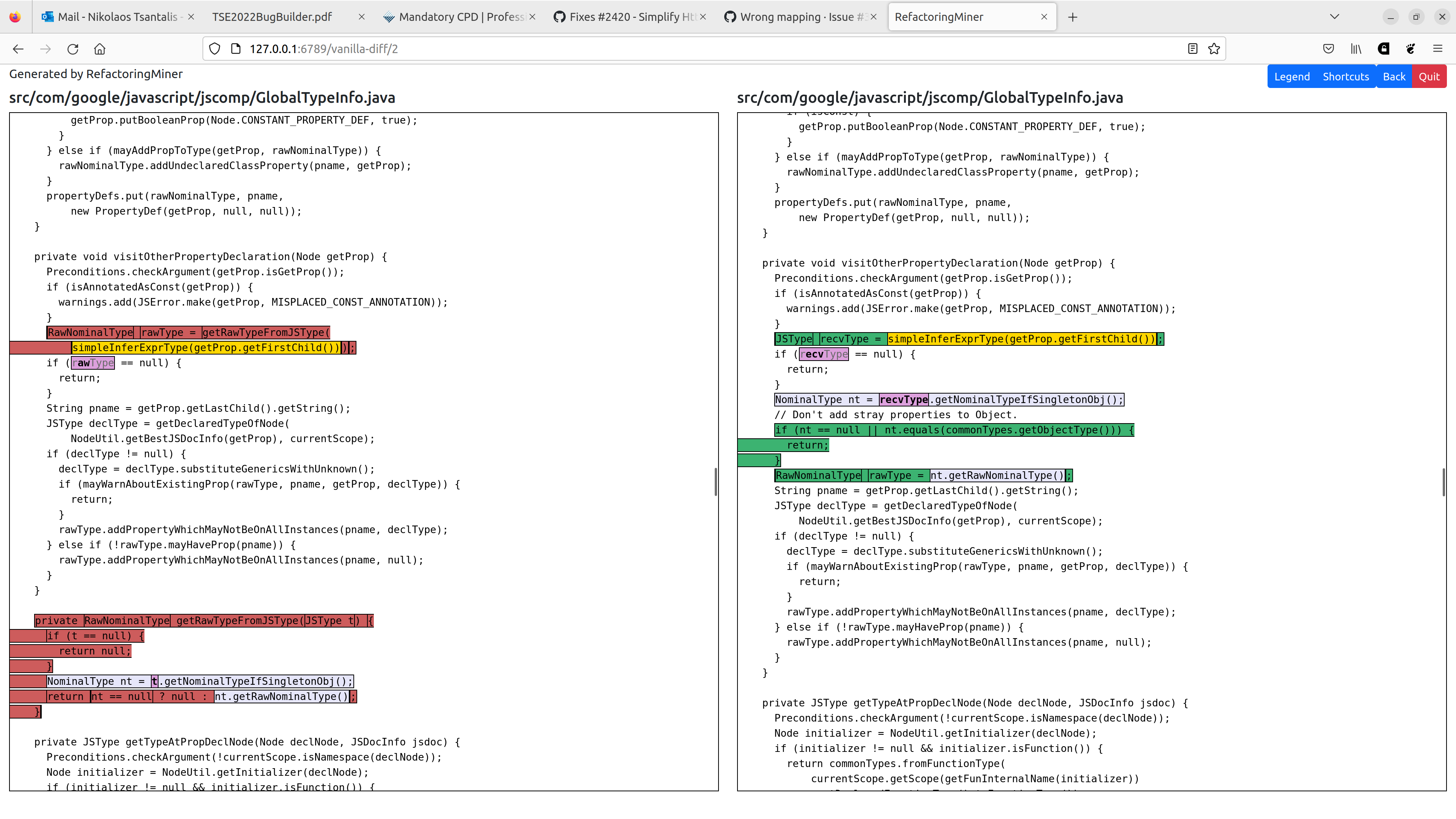The height and width of the screenshot is (819, 1456).
Task: Quit RefactoringMiner with the Quit button
Action: [x=1429, y=76]
